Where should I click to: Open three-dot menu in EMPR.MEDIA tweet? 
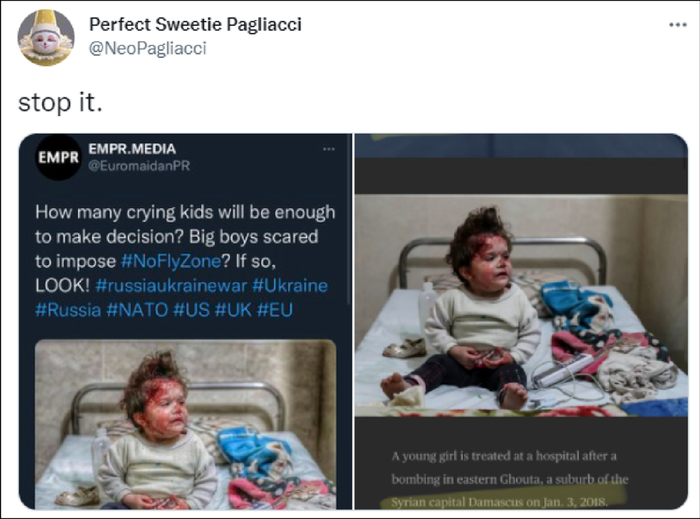pyautogui.click(x=328, y=149)
